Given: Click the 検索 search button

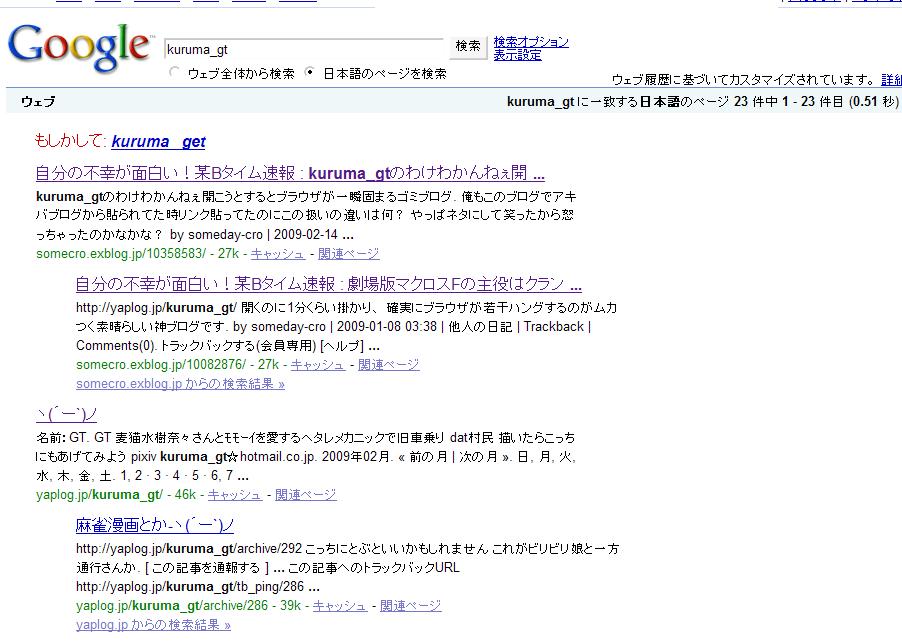Looking at the screenshot, I should (x=468, y=46).
